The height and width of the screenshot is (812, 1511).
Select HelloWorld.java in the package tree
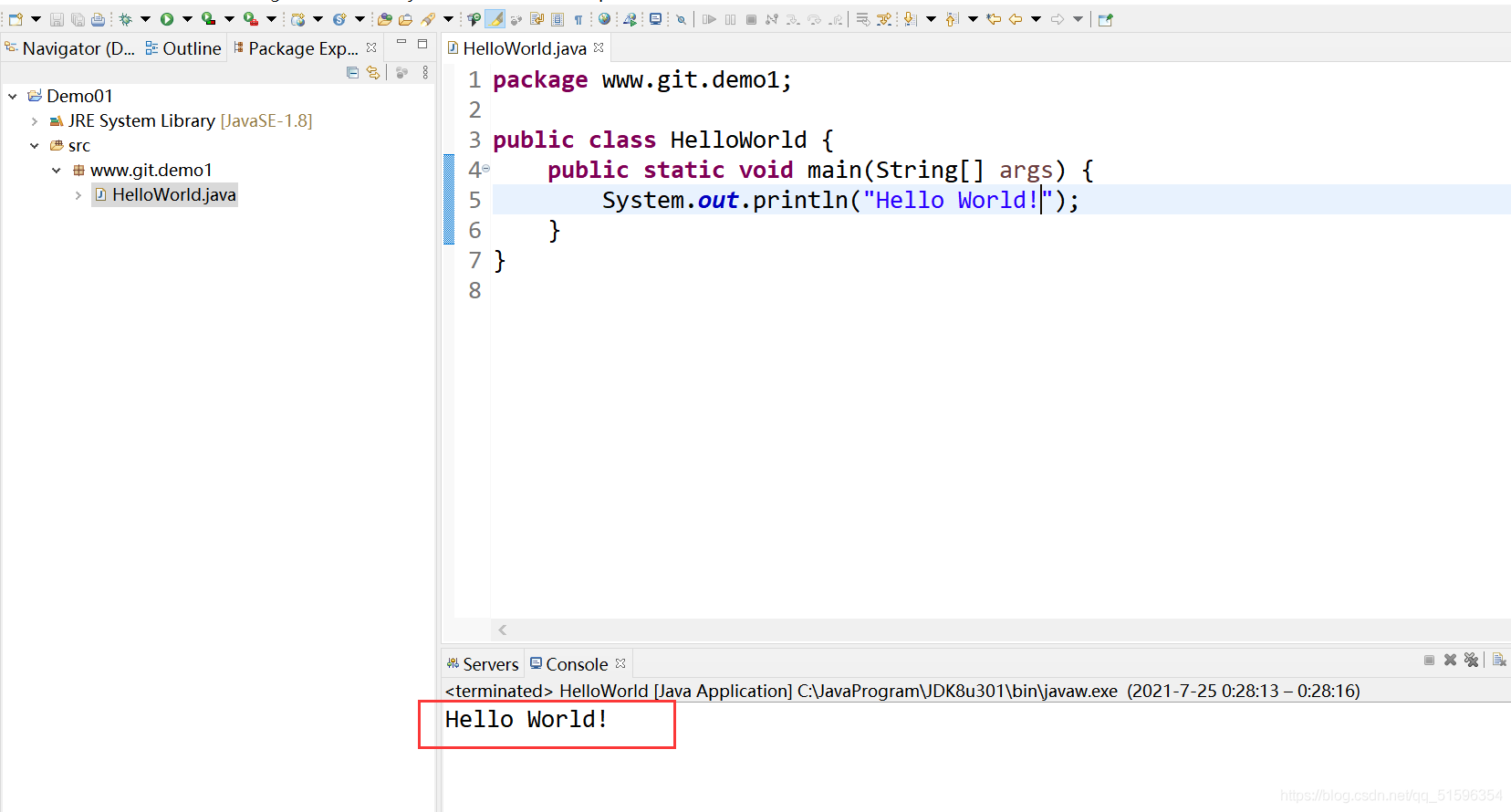click(164, 194)
